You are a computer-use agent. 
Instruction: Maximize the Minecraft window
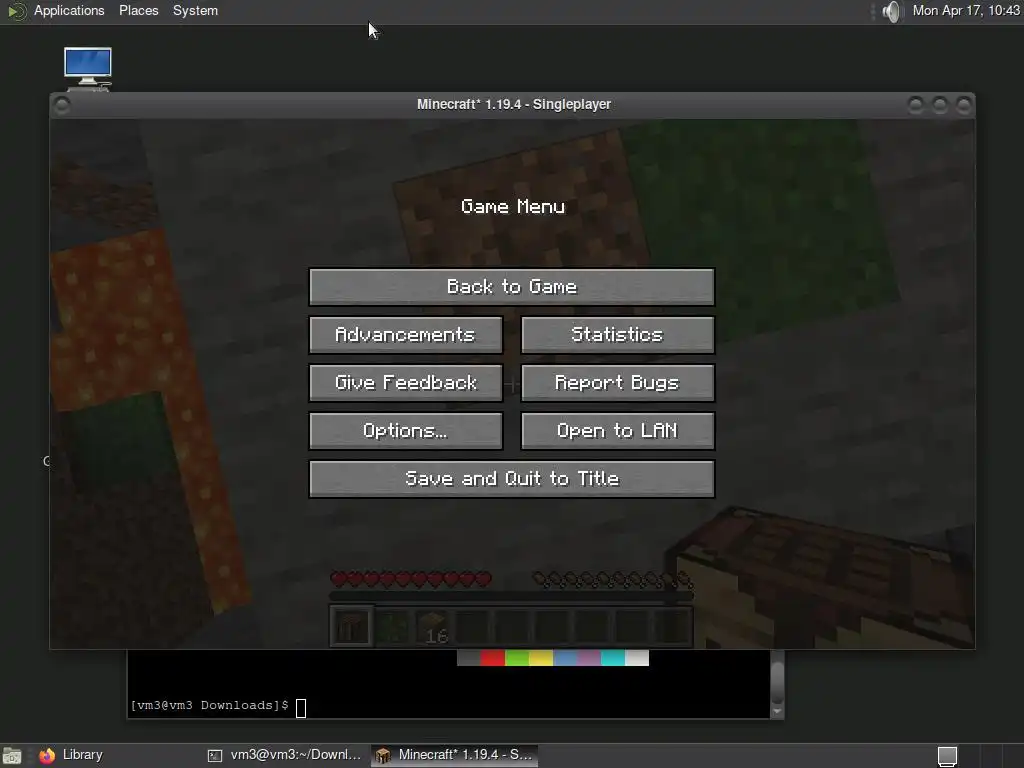(x=940, y=104)
